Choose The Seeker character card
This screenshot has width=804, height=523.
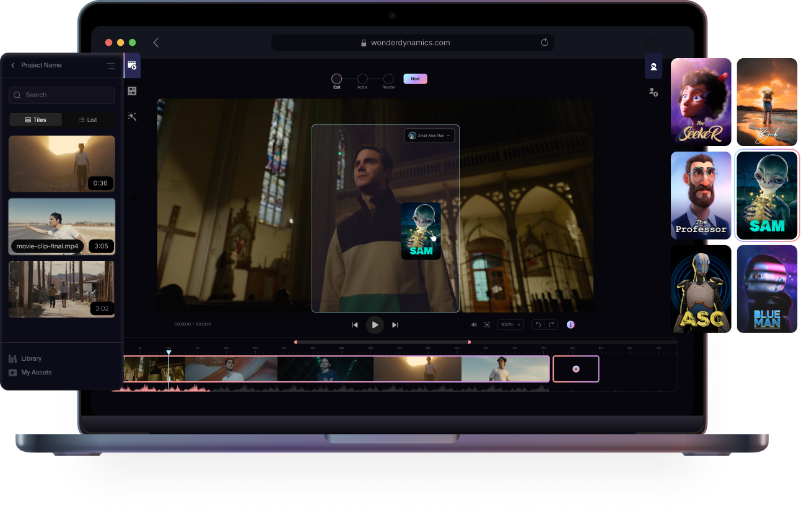(x=701, y=102)
